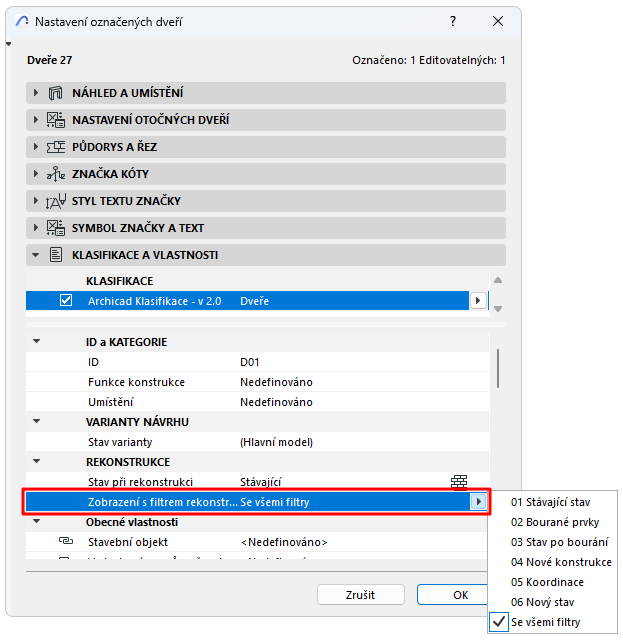Open the classification arrow next to Dveře
The height and width of the screenshot is (640, 623).
click(x=478, y=301)
